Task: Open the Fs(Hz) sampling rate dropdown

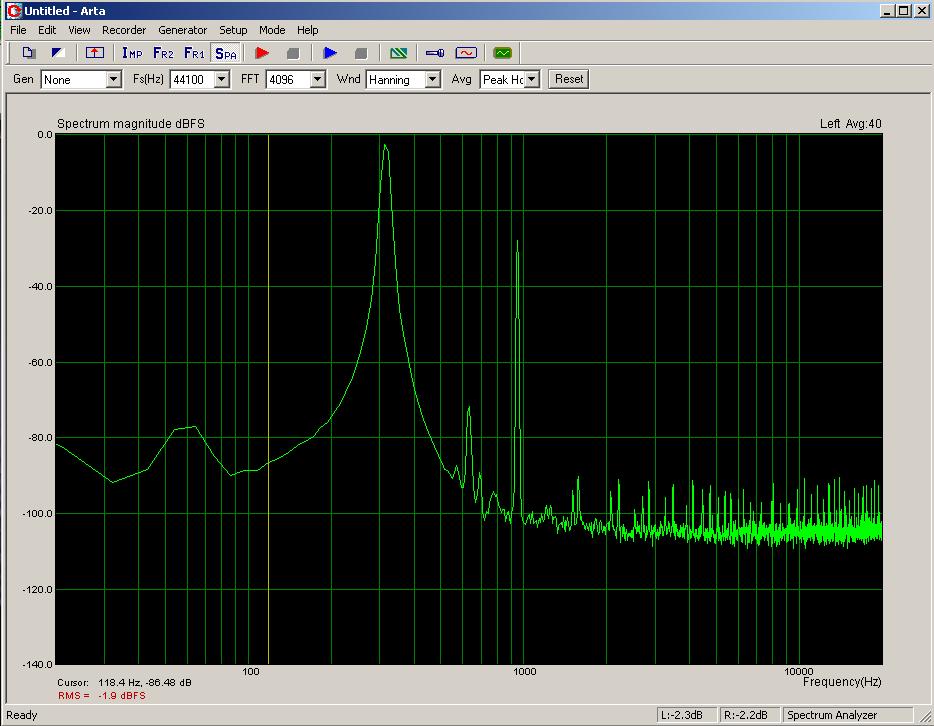Action: pyautogui.click(x=222, y=79)
